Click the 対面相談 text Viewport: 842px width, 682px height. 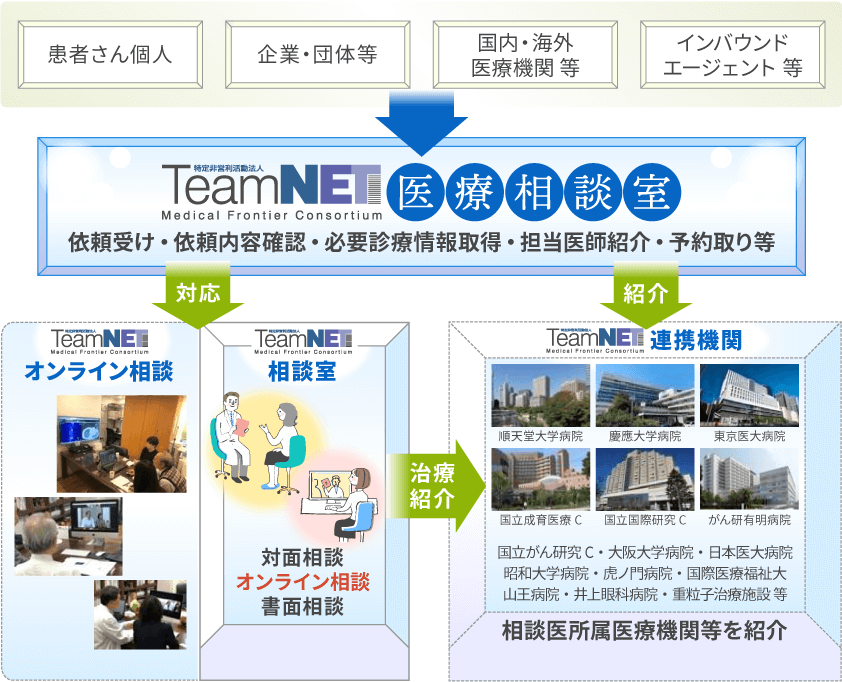[303, 558]
